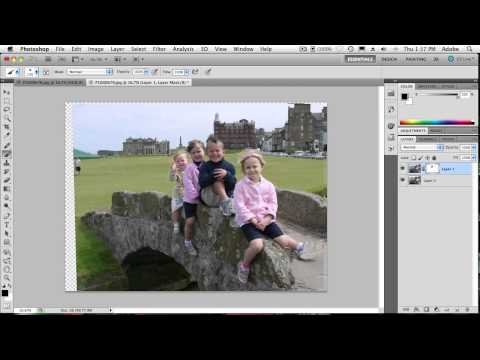Switch to the first document tab
The height and width of the screenshot is (360, 480).
(x=52, y=82)
